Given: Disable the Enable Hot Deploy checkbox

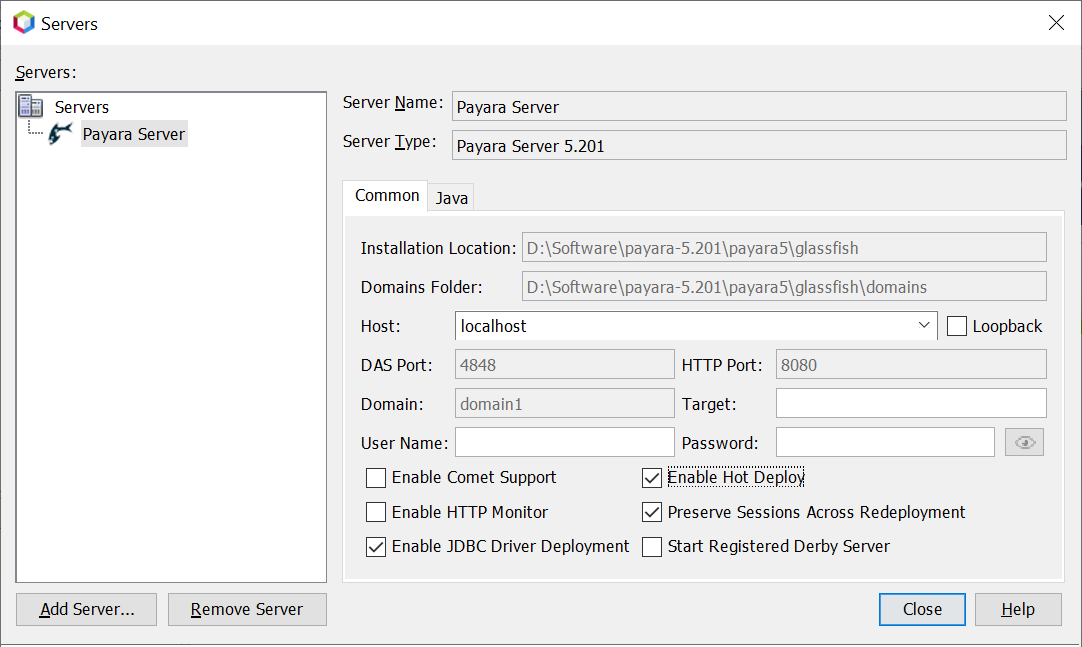Looking at the screenshot, I should (x=652, y=478).
